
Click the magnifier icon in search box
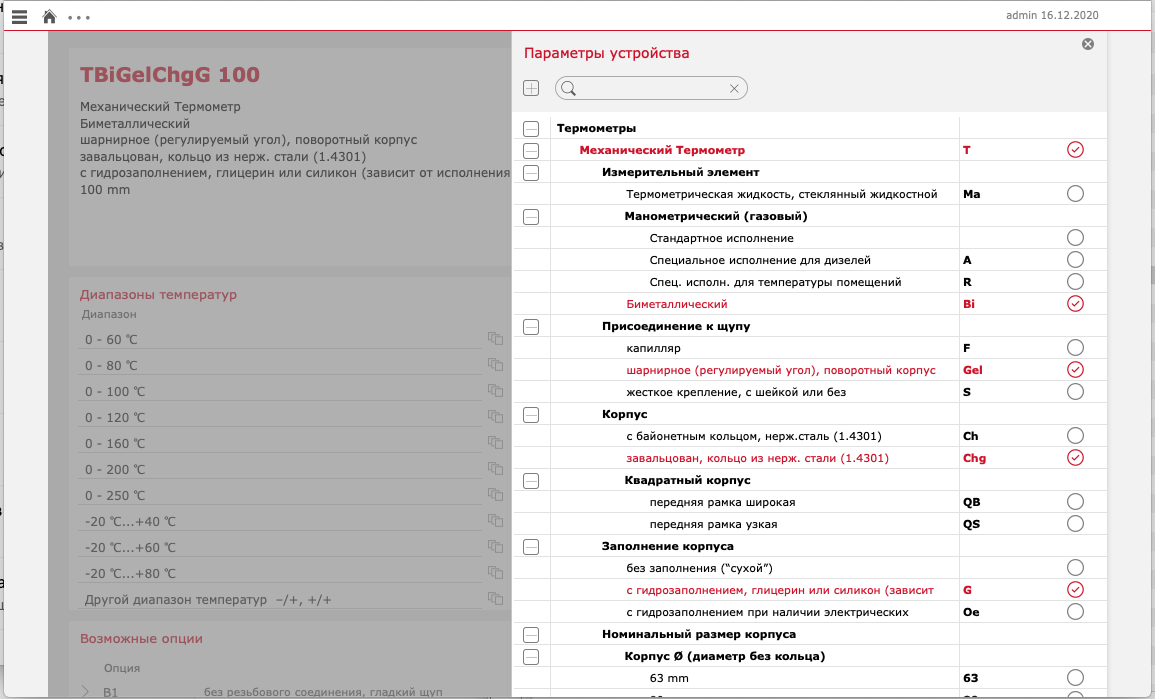pyautogui.click(x=569, y=88)
